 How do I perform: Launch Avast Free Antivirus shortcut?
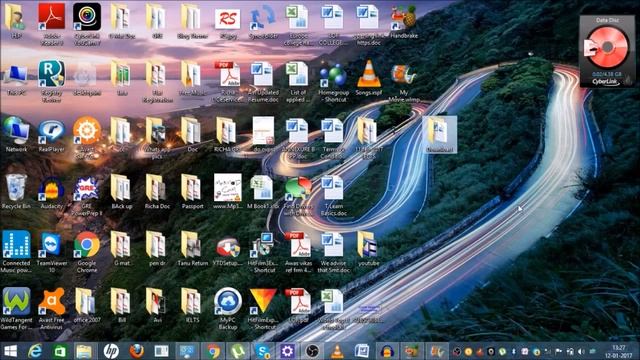[x=51, y=309]
